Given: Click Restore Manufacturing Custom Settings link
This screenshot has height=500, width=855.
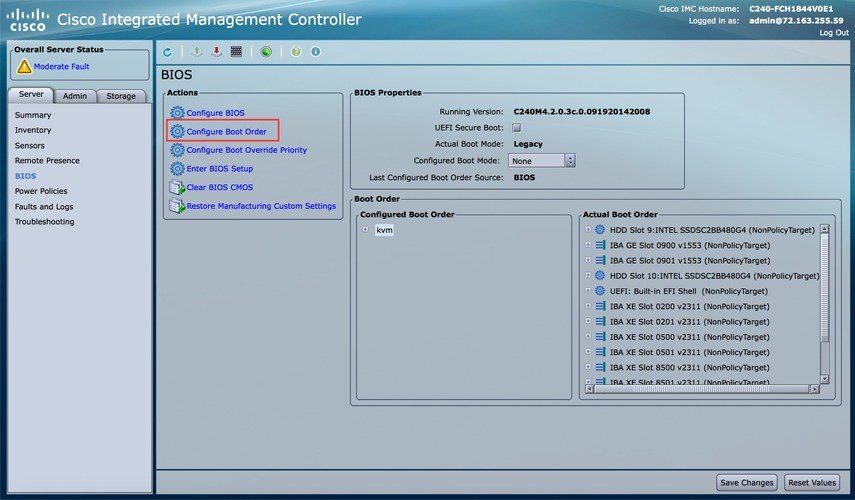Looking at the screenshot, I should pos(261,206).
